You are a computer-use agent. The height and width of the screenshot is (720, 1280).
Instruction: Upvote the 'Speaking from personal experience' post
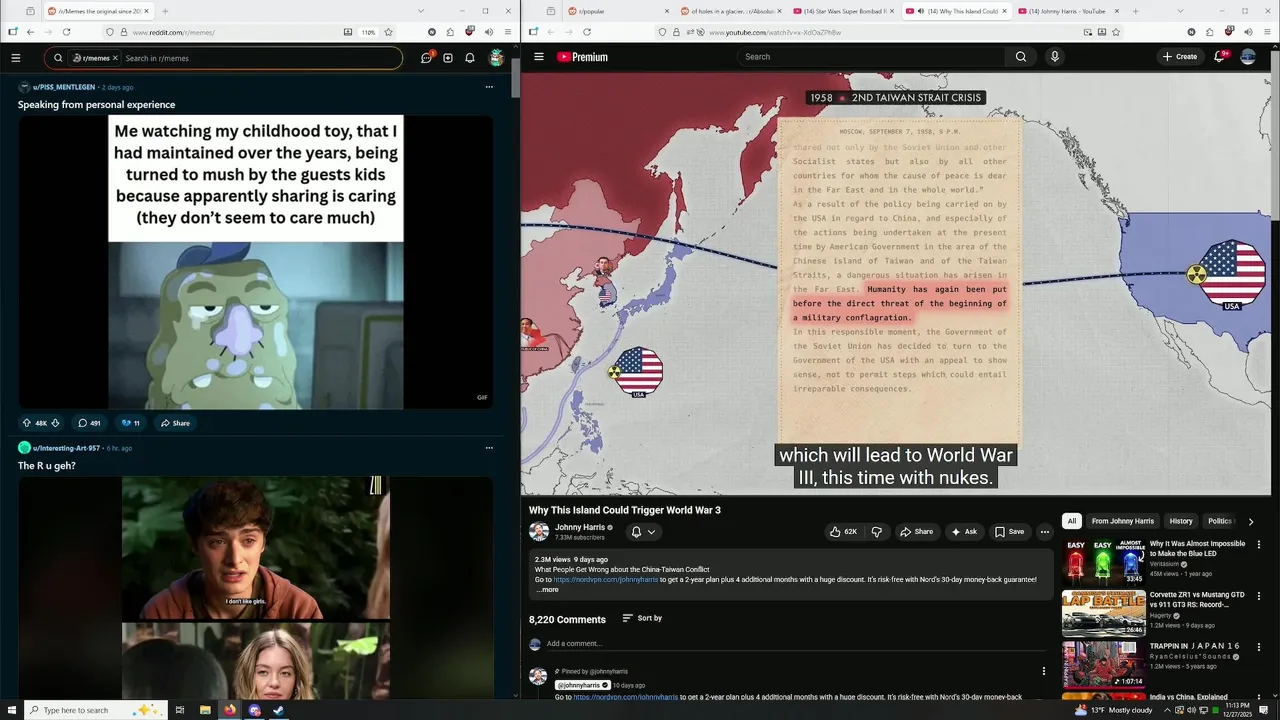[27, 423]
